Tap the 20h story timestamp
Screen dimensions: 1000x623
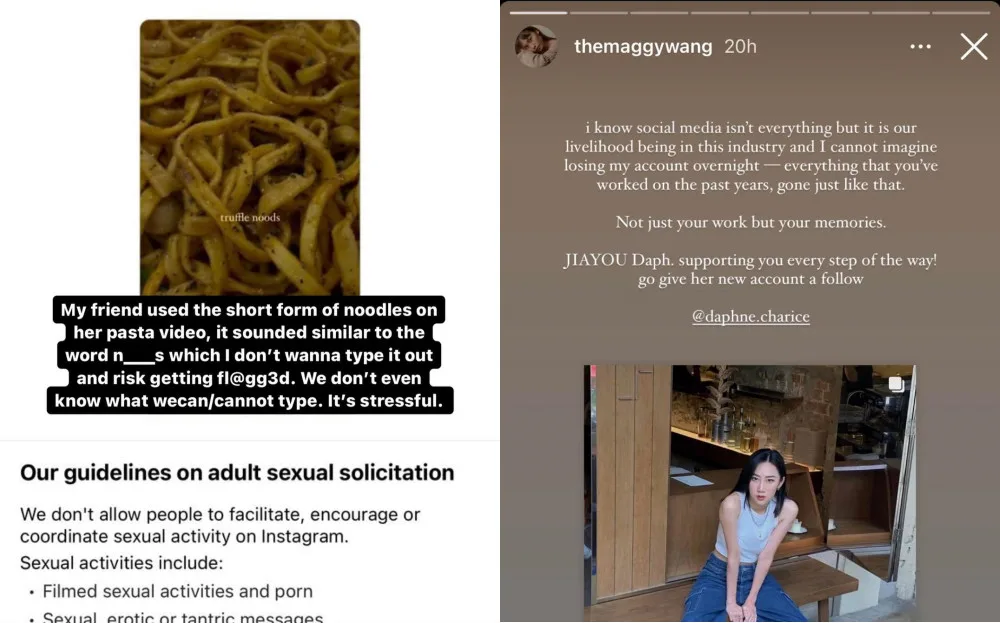pyautogui.click(x=740, y=47)
